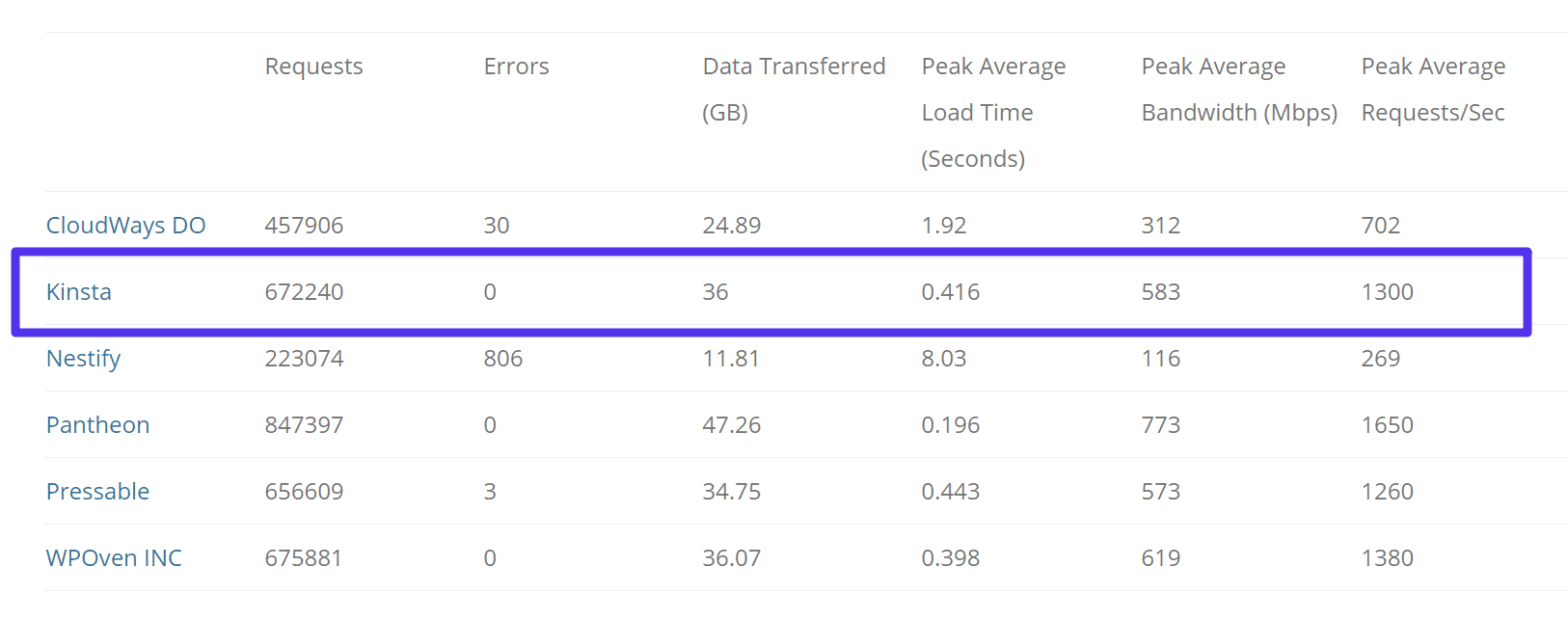This screenshot has height=621, width=1568.
Task: Follow the Pantheon link
Action: coord(97,425)
